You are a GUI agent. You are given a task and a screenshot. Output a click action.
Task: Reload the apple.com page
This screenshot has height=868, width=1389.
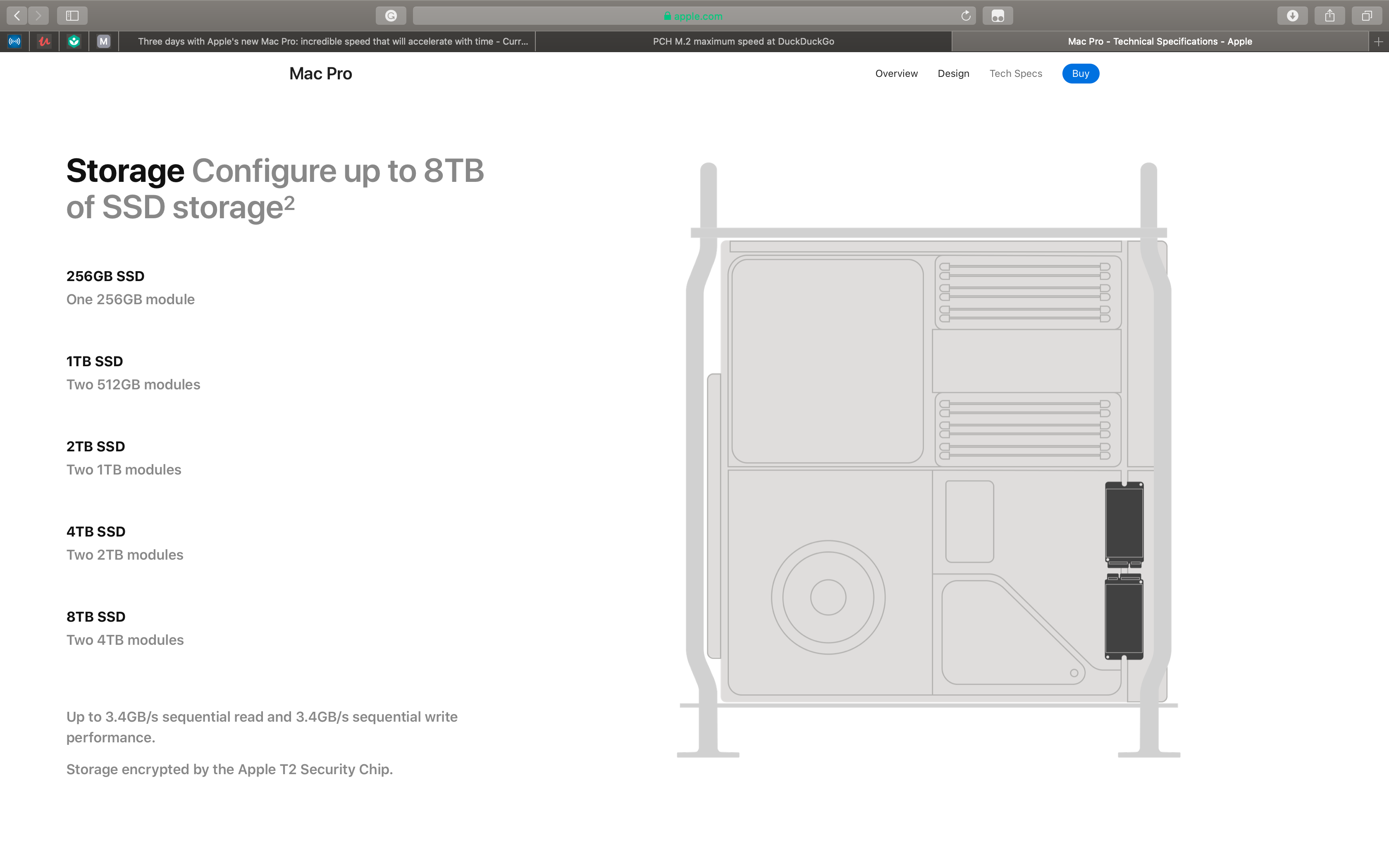[966, 16]
